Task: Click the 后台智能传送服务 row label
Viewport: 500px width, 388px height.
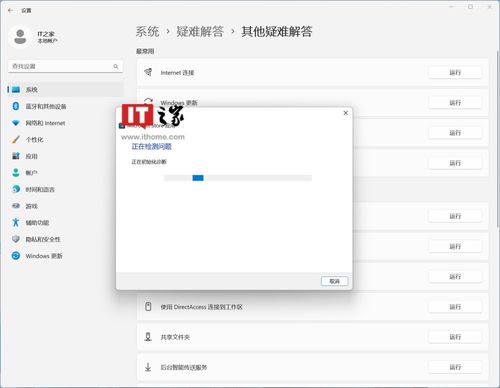Action: (x=184, y=367)
